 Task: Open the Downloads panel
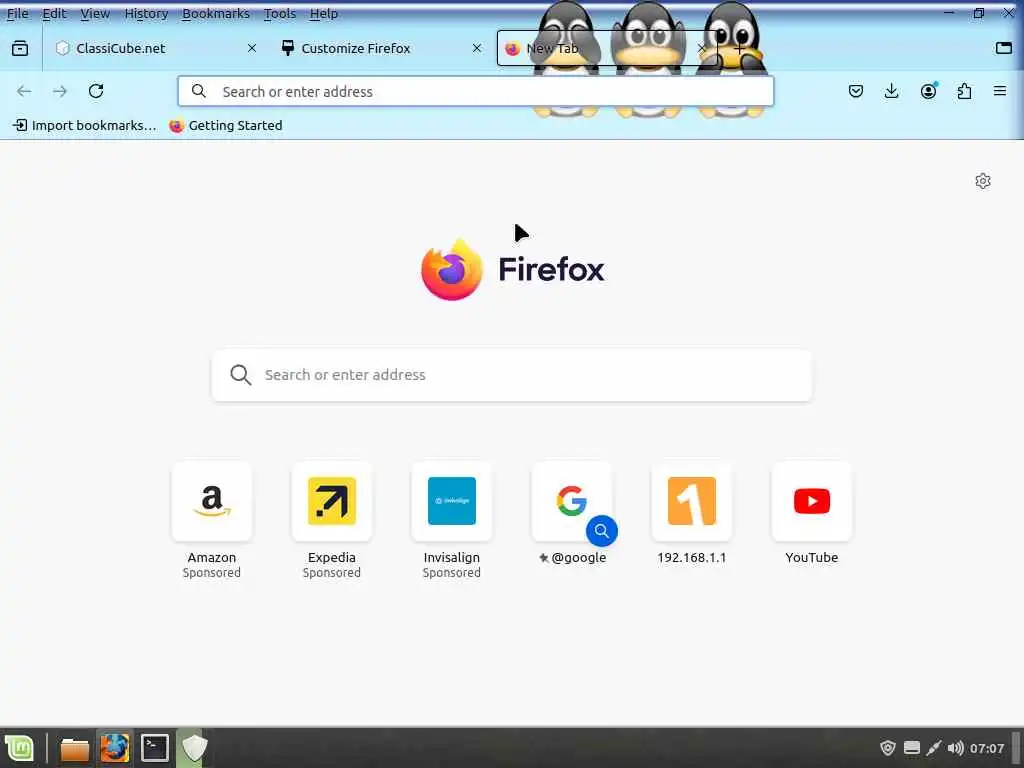[x=891, y=91]
